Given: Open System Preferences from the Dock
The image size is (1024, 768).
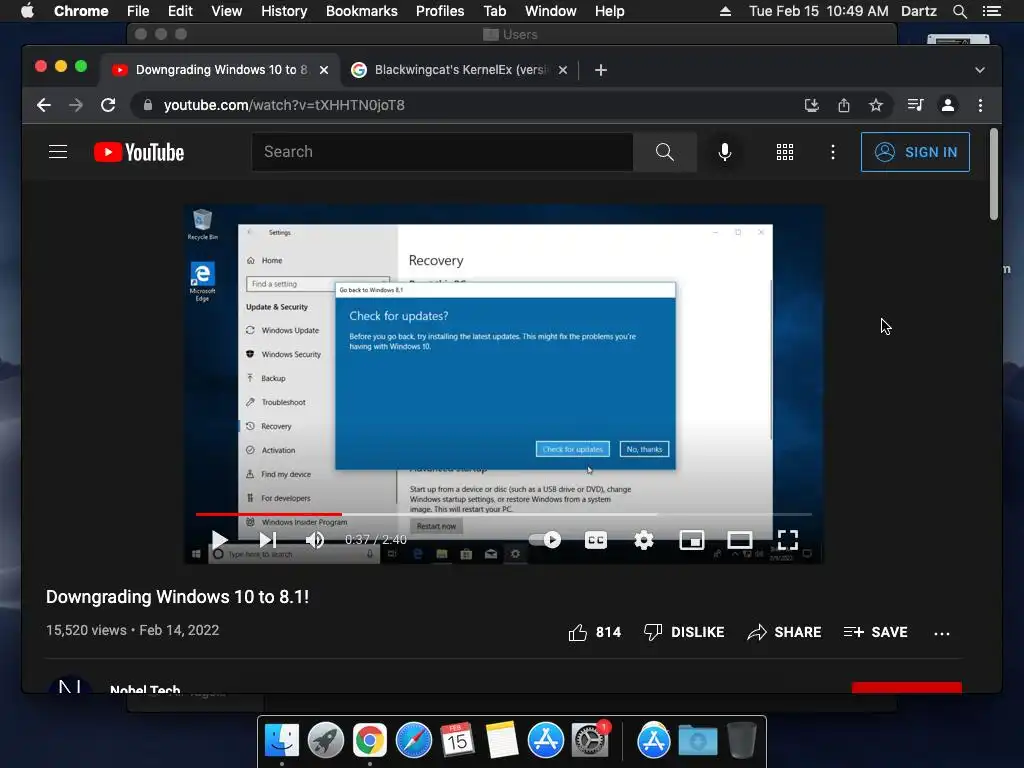Looking at the screenshot, I should [x=590, y=741].
